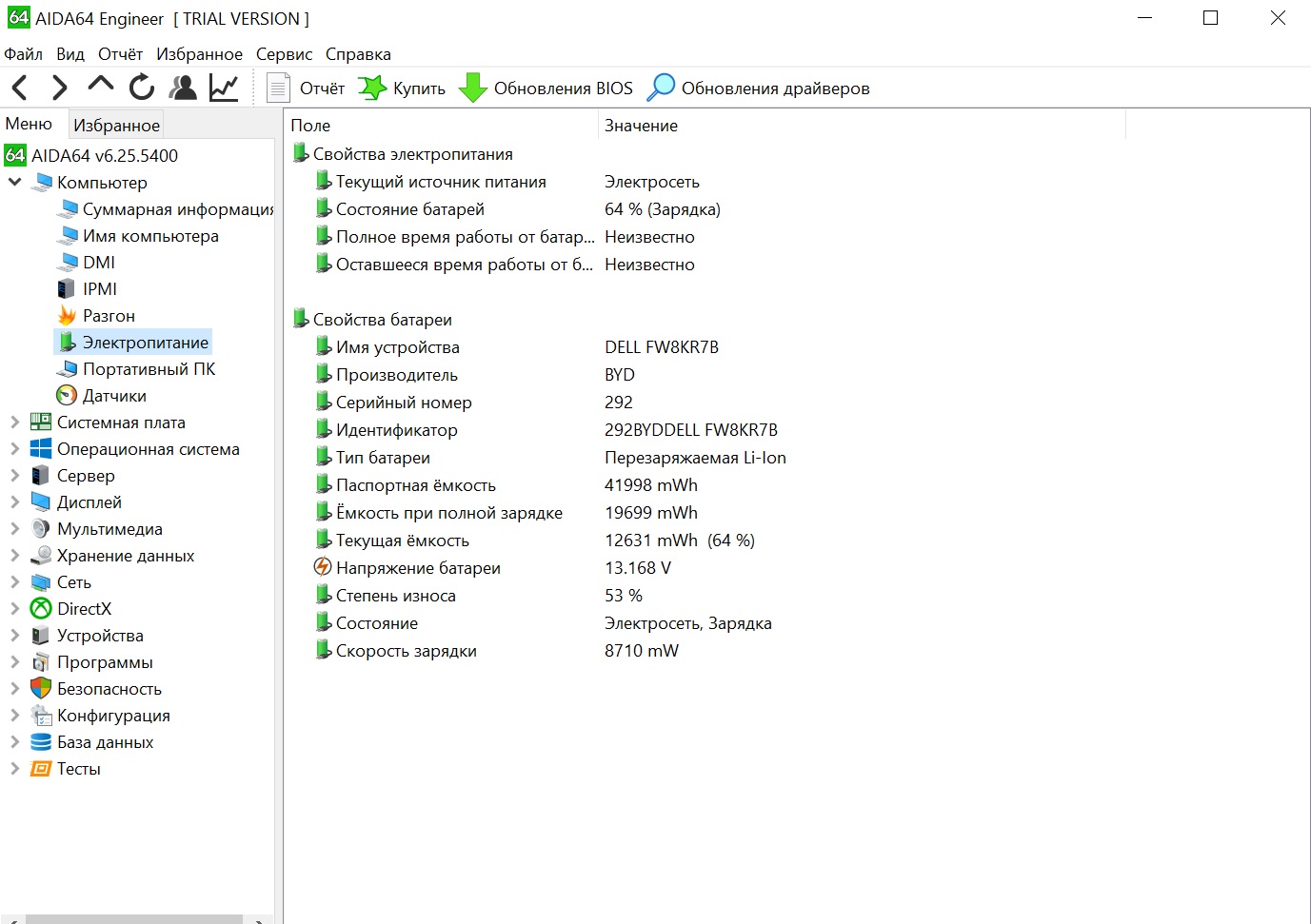This screenshot has width=1311, height=924.
Task: Click the Операционная система Windows icon
Action: (x=41, y=448)
